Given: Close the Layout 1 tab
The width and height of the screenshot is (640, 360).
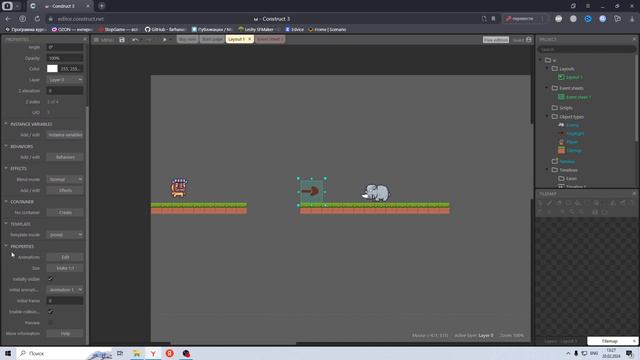Looking at the screenshot, I should coord(250,39).
